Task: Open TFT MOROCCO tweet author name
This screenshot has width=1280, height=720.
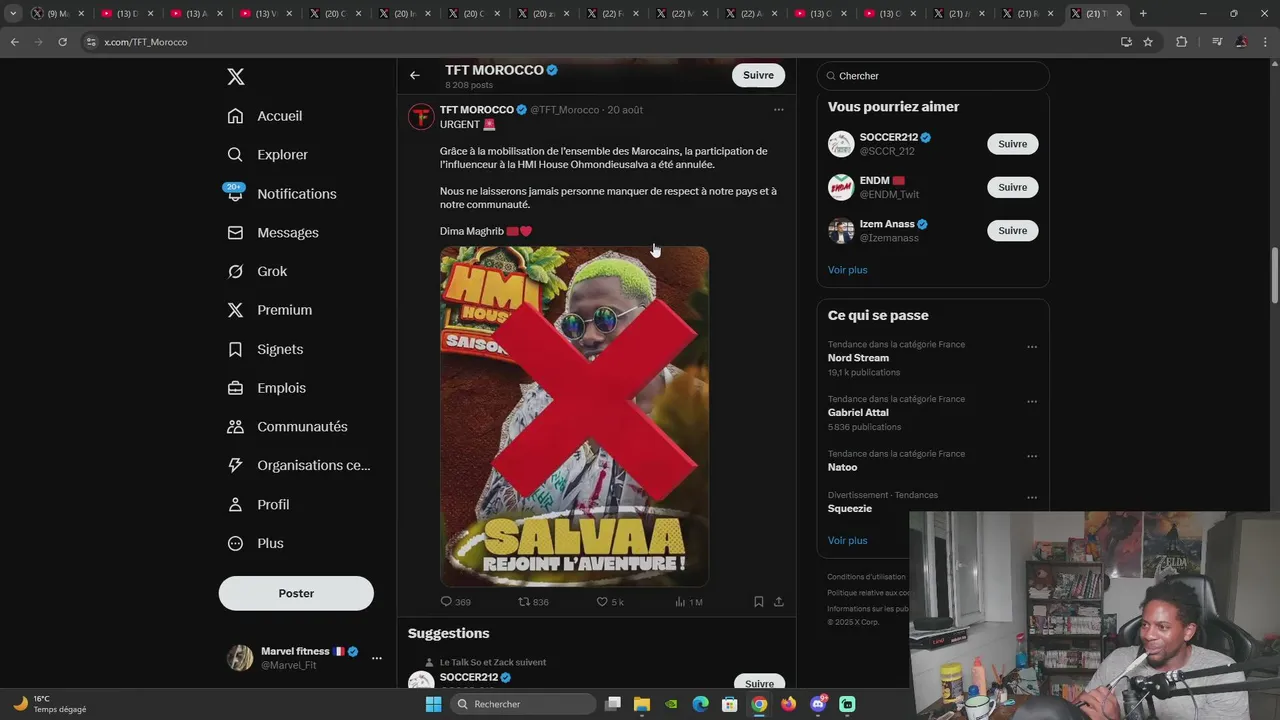Action: point(477,110)
